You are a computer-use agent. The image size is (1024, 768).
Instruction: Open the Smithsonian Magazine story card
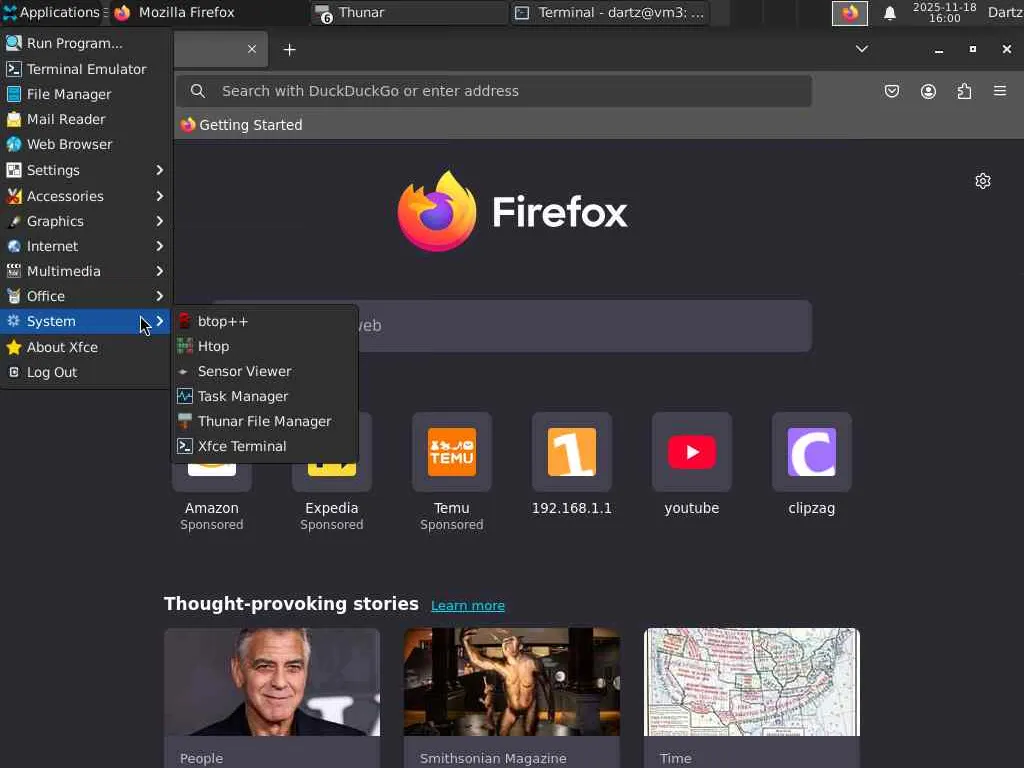click(x=512, y=697)
